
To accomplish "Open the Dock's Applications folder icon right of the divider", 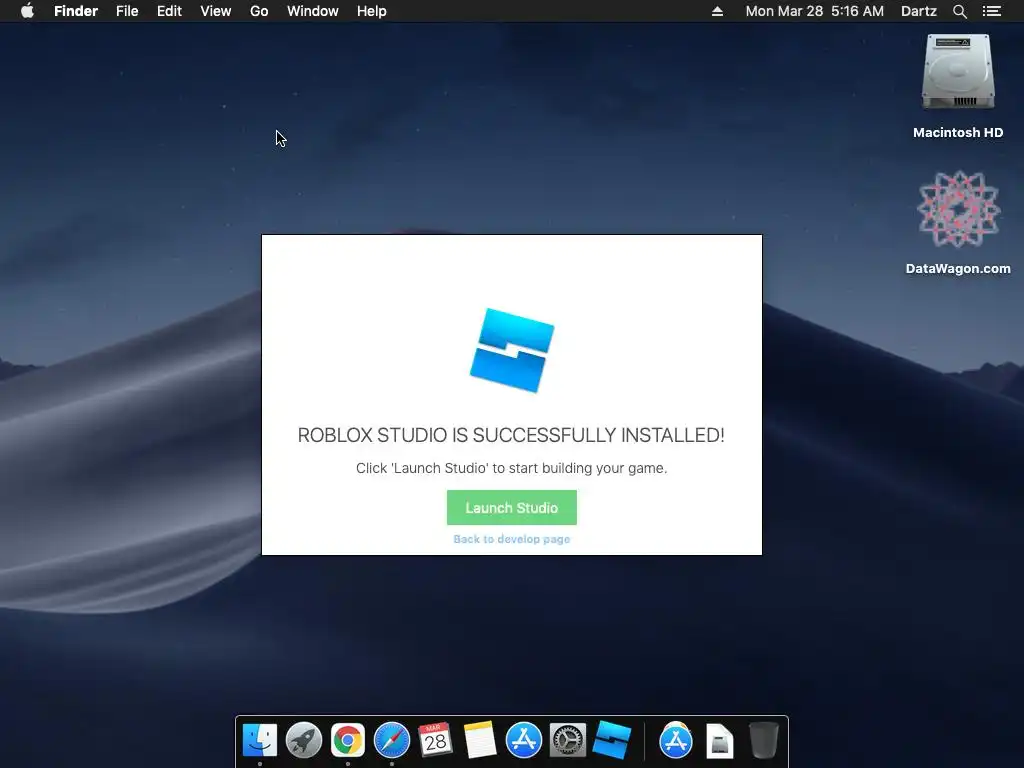I will [676, 740].
